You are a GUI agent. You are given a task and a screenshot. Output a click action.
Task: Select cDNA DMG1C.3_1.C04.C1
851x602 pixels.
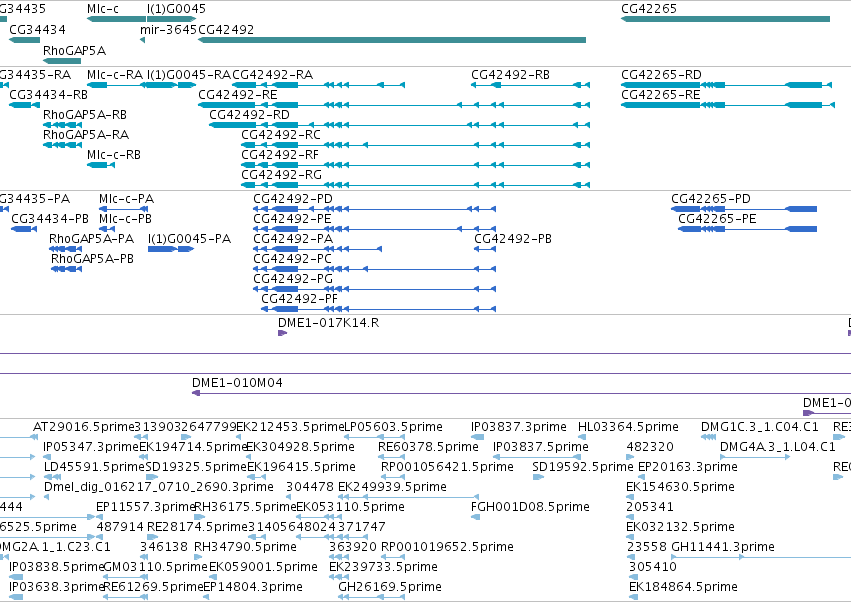[x=708, y=437]
